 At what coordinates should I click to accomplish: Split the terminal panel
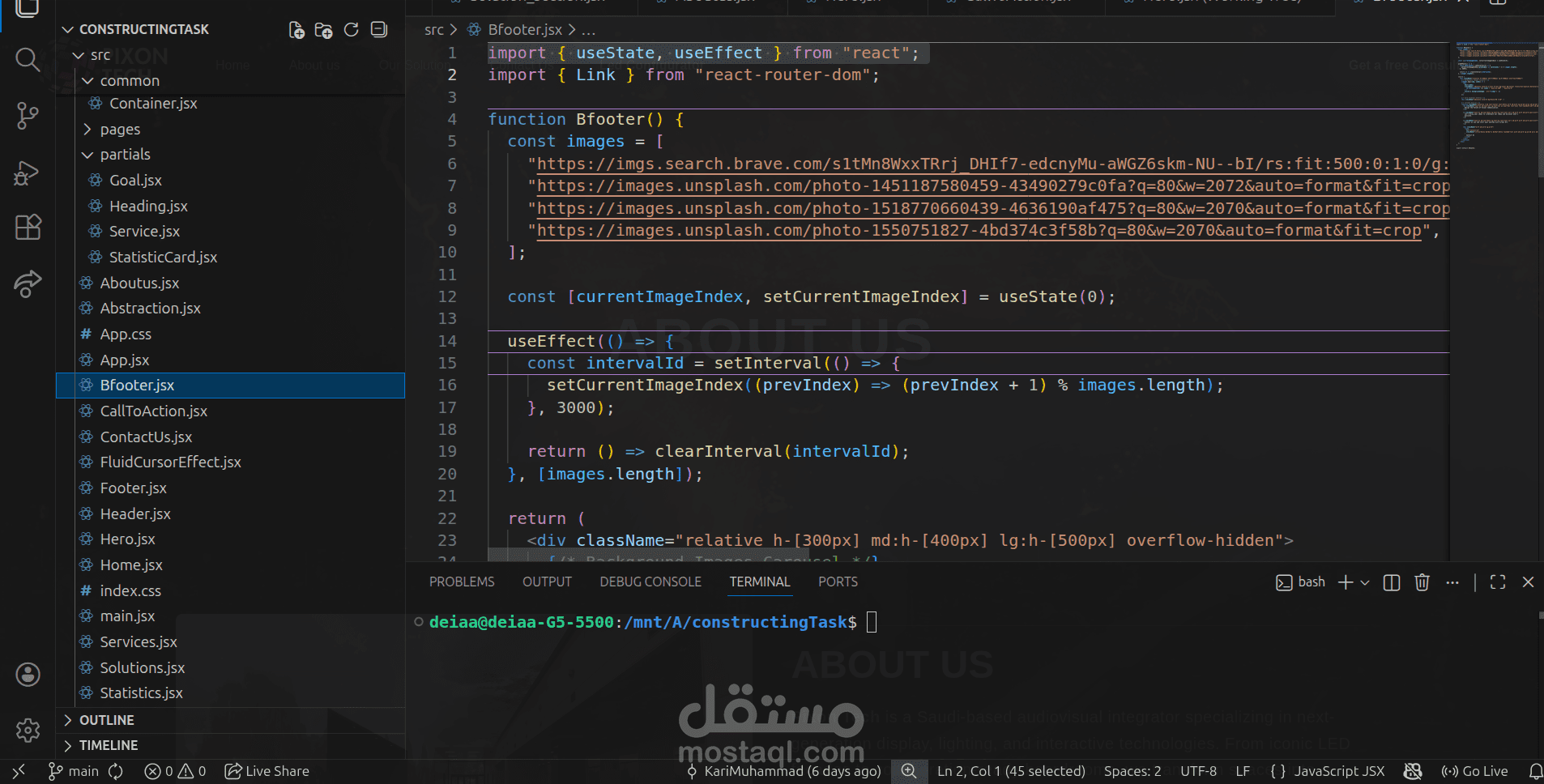(1392, 582)
